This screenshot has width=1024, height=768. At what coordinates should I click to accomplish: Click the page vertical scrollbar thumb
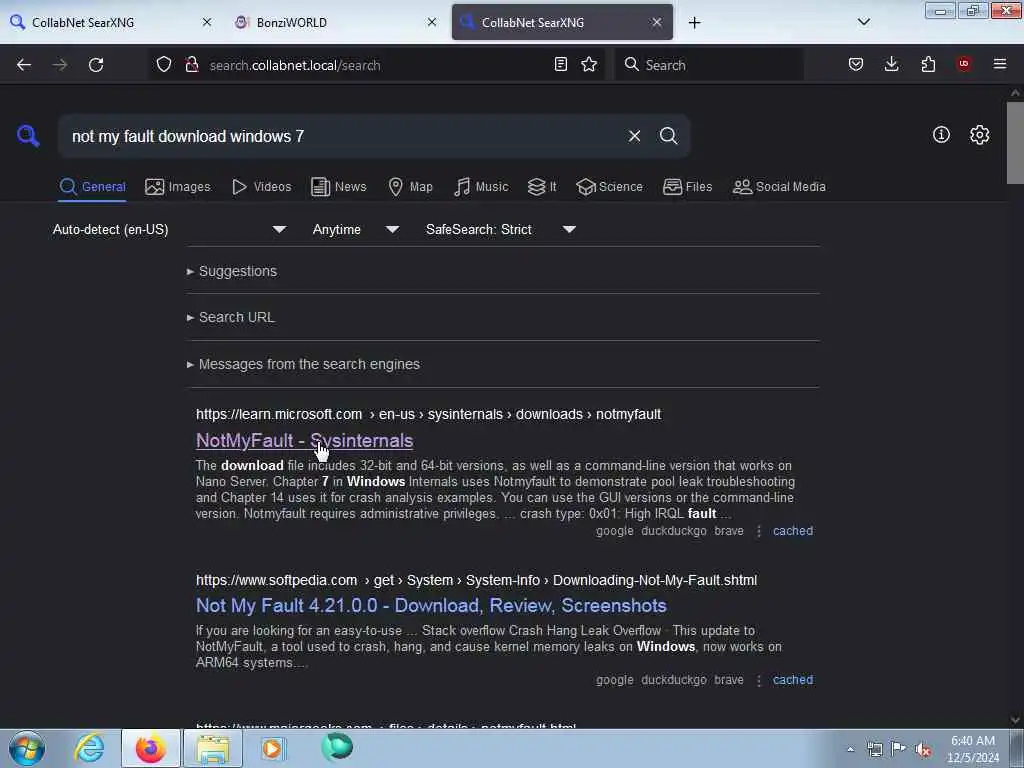(x=1015, y=144)
